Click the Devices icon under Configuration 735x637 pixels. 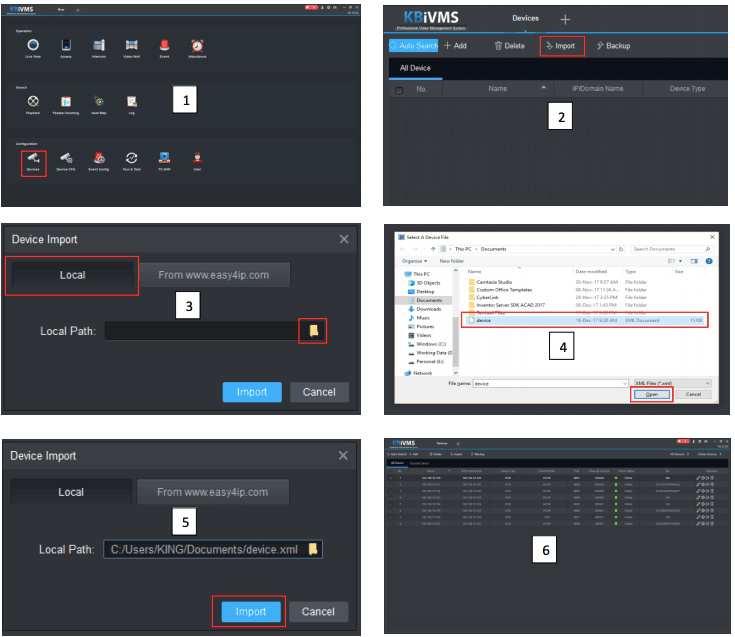click(x=33, y=158)
